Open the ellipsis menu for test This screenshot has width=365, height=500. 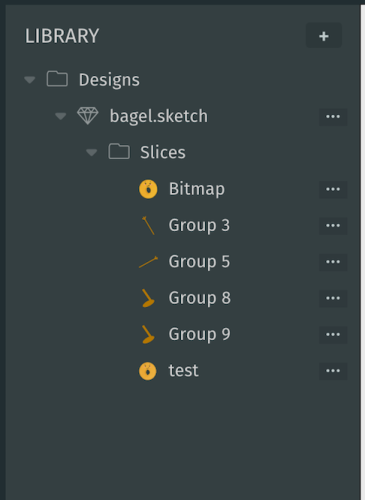point(333,371)
